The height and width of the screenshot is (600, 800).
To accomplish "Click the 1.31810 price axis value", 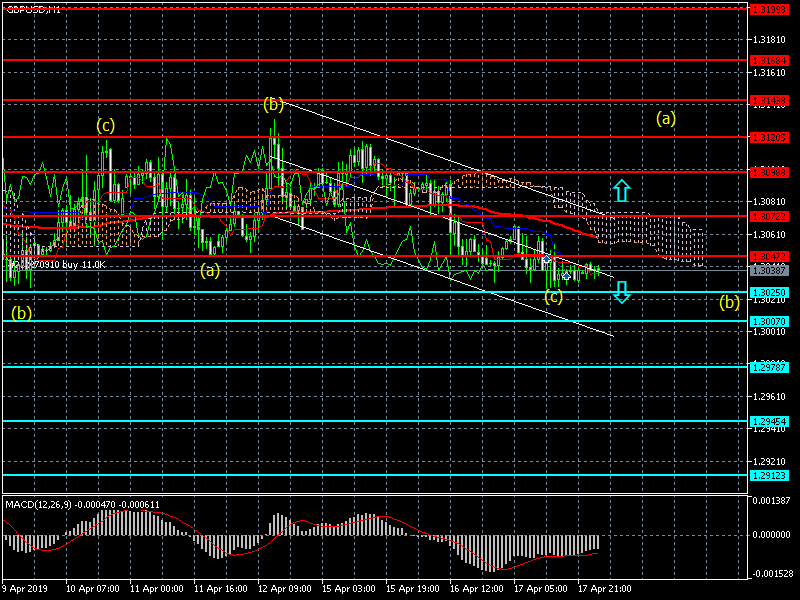I will 769,40.
